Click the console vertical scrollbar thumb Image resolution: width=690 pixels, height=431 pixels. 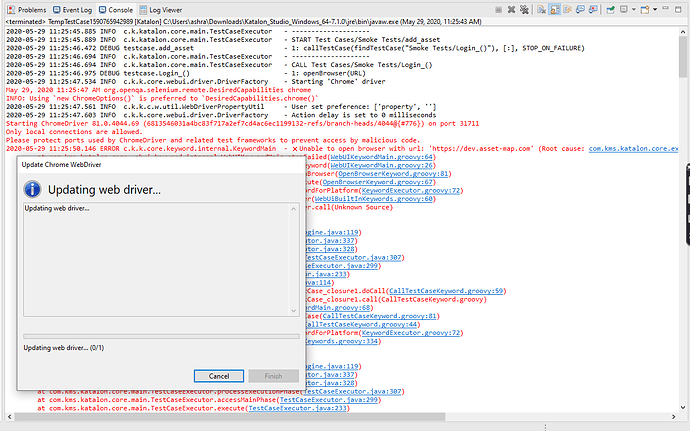[683, 57]
